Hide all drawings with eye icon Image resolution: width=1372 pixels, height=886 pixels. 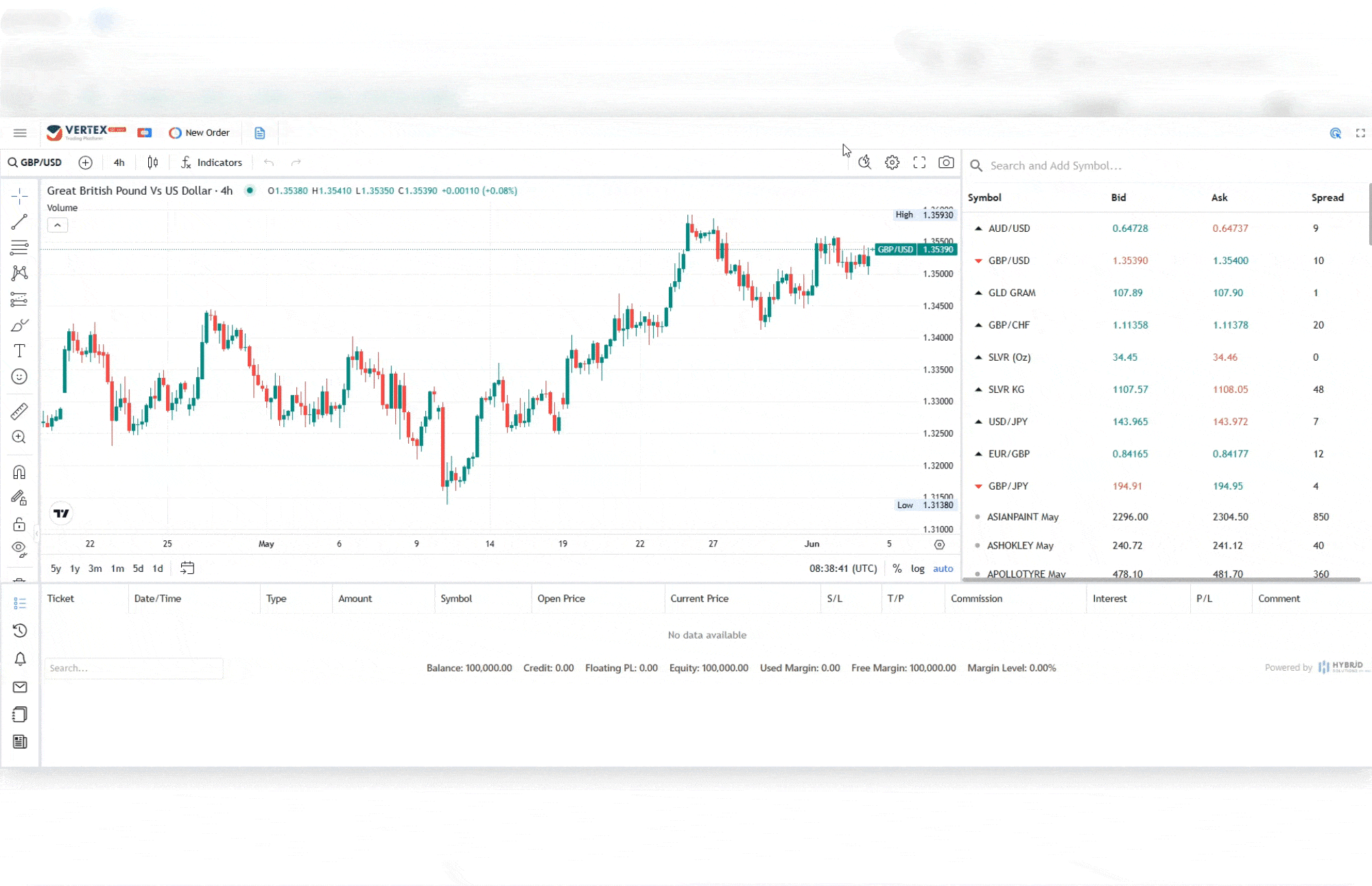(19, 549)
